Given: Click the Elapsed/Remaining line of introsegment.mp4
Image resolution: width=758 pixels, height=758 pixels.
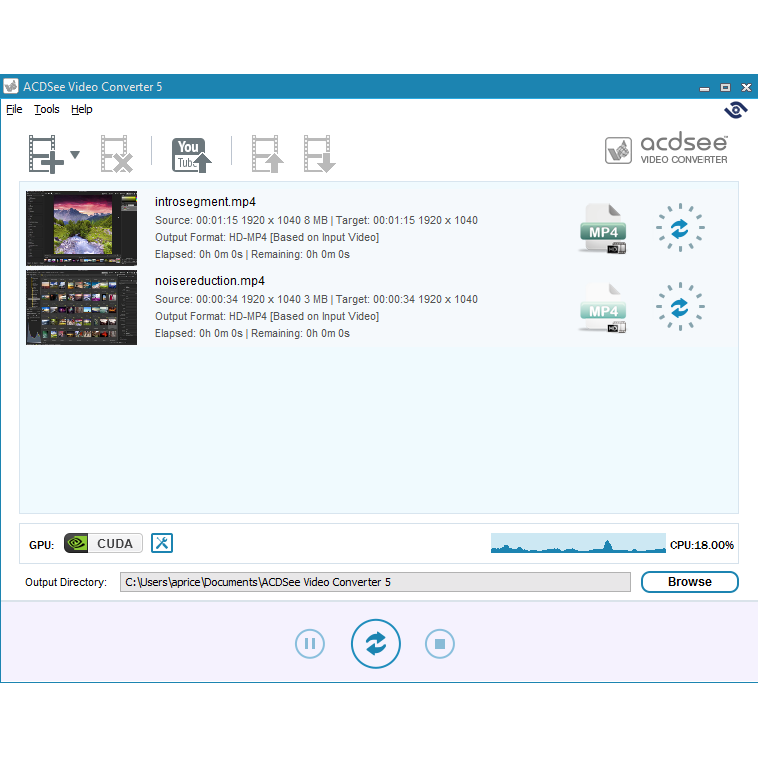Looking at the screenshot, I should click(x=252, y=254).
